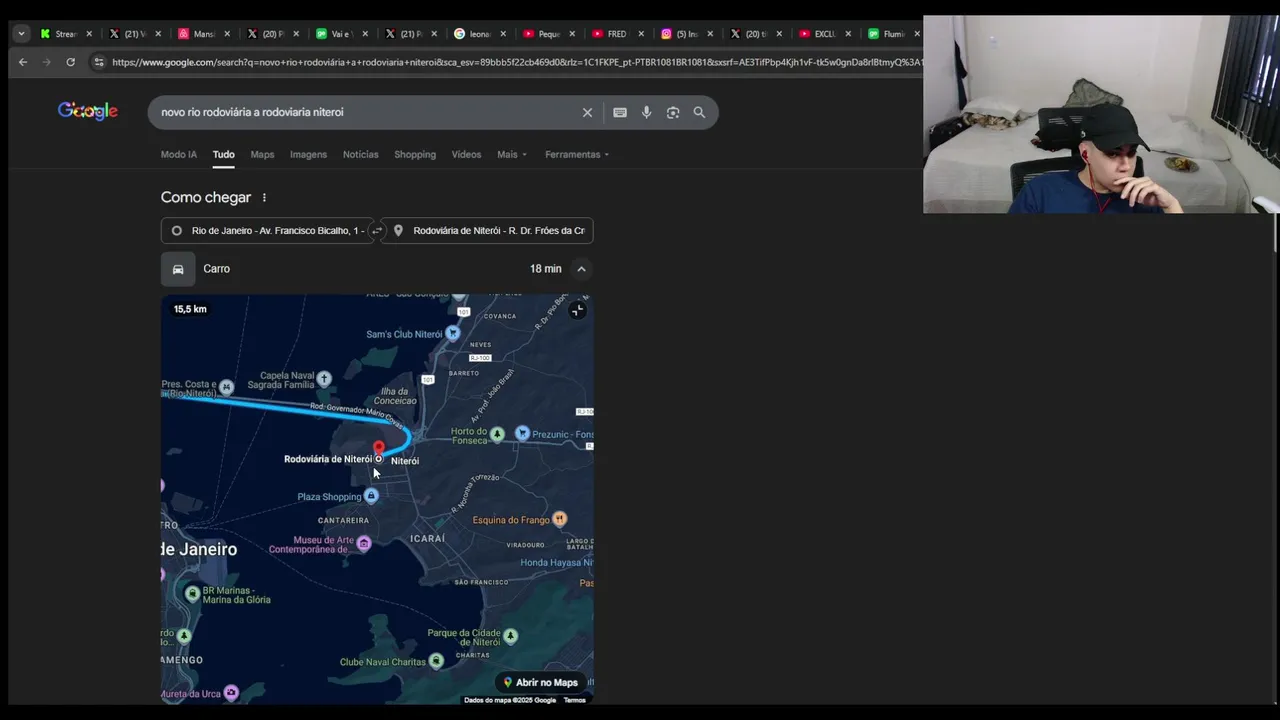Screen dimensions: 1280x720
Task: Click Mureta da Urca map marker
Action: pos(231,693)
